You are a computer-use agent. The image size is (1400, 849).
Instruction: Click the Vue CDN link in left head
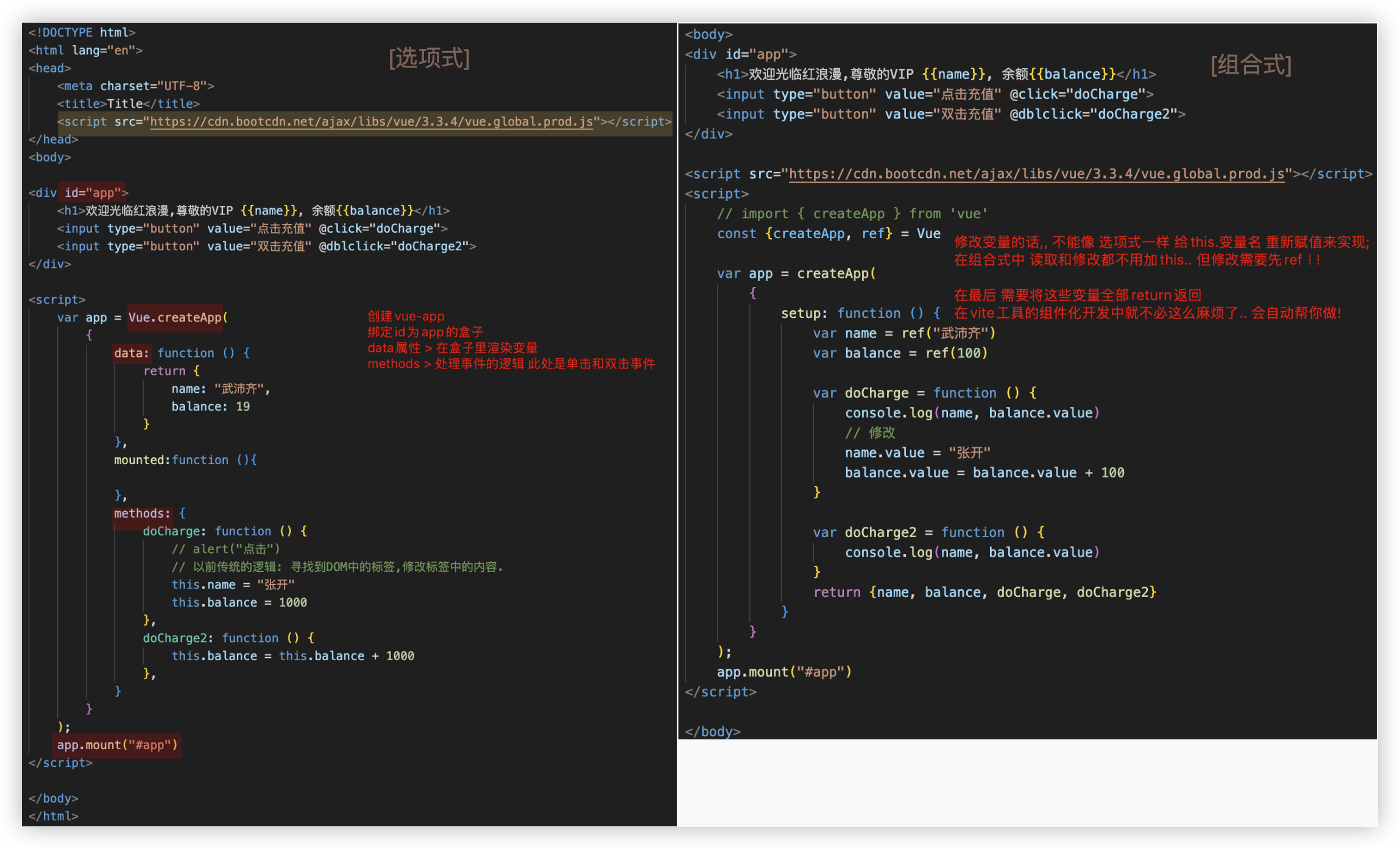[x=371, y=122]
